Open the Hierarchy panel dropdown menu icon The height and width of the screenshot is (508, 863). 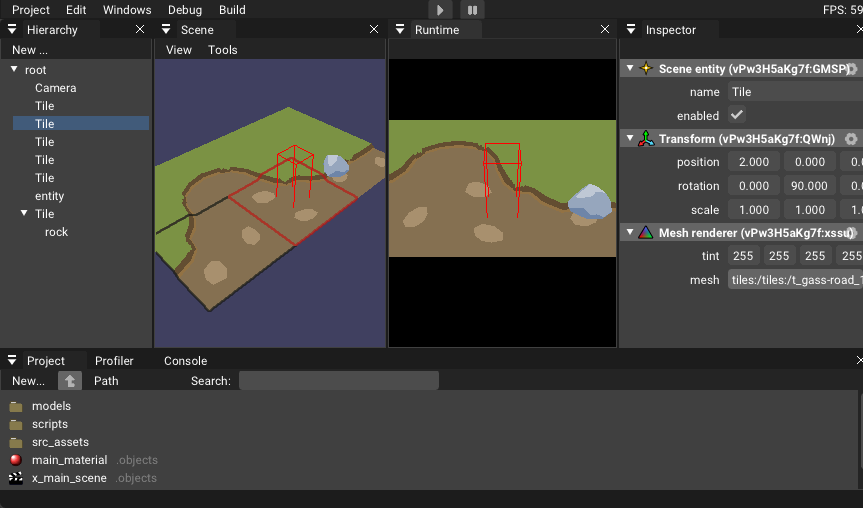click(x=12, y=29)
